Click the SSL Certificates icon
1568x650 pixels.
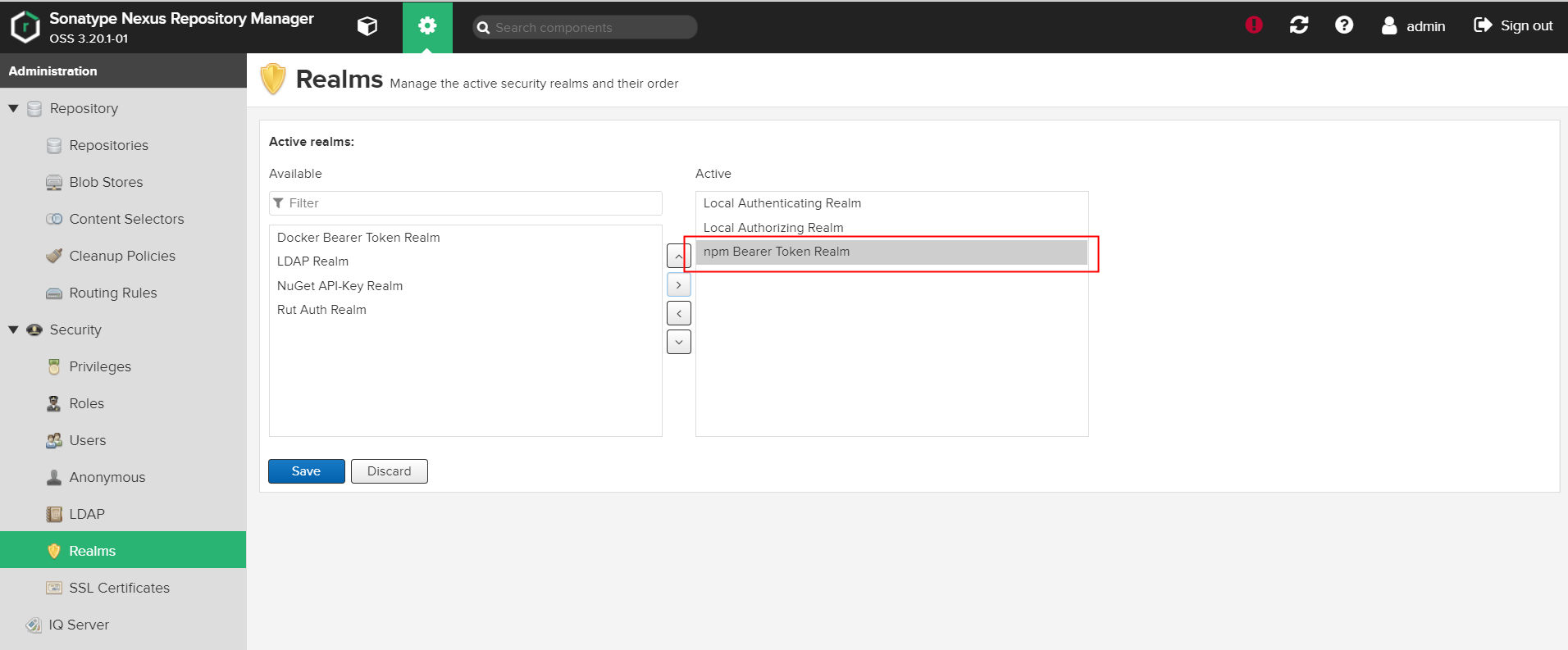pos(54,588)
